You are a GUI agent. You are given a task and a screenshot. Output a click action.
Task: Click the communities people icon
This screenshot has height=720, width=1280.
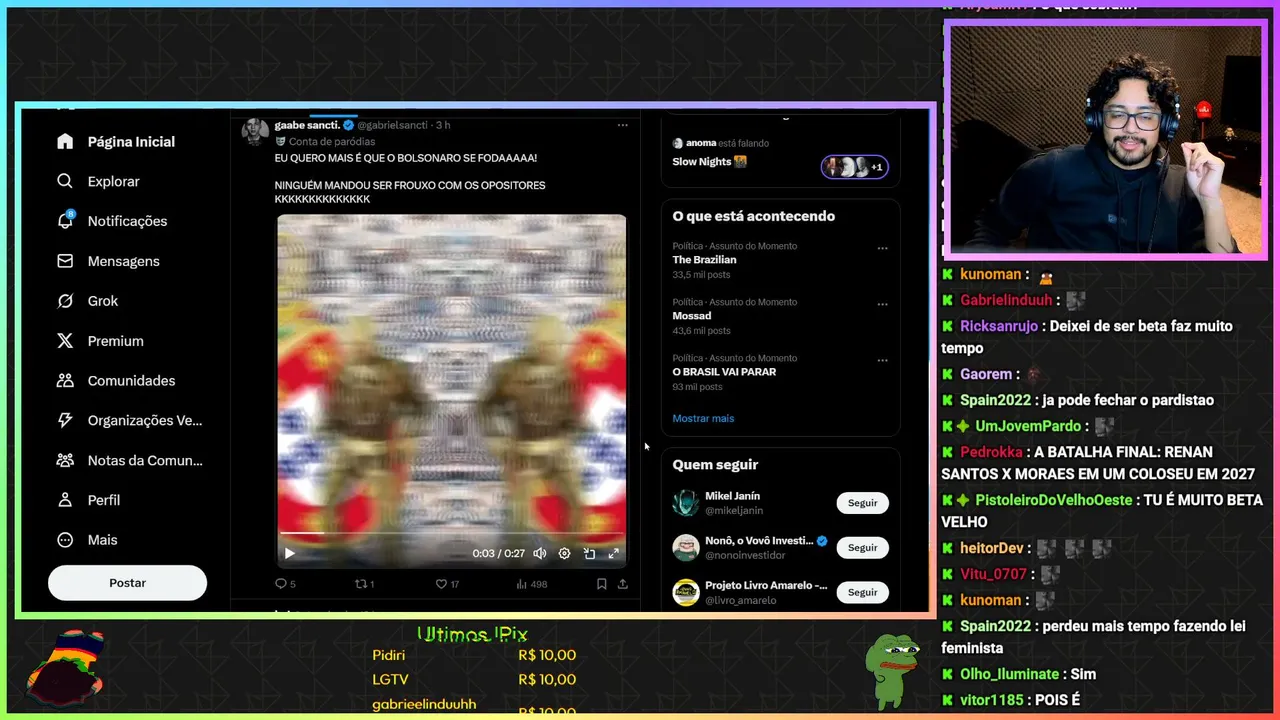coord(65,381)
